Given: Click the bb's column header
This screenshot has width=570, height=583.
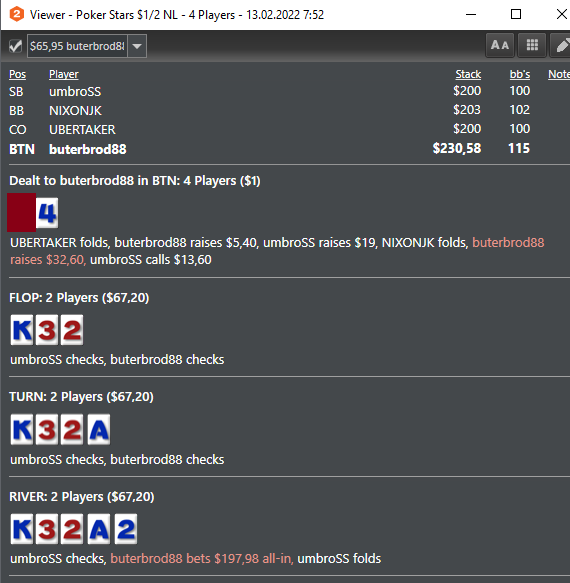Looking at the screenshot, I should tap(520, 74).
